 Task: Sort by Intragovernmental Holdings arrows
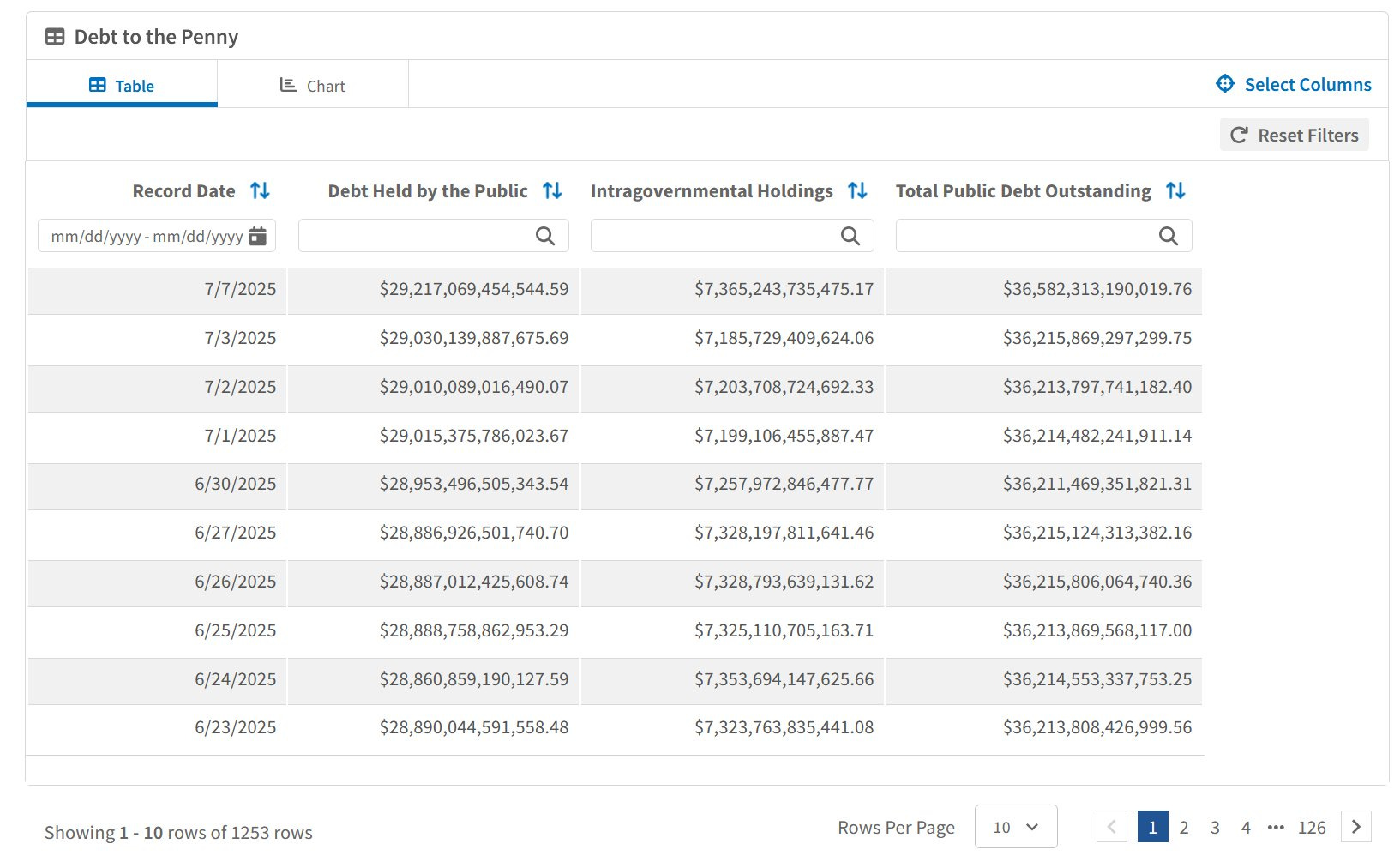point(857,190)
